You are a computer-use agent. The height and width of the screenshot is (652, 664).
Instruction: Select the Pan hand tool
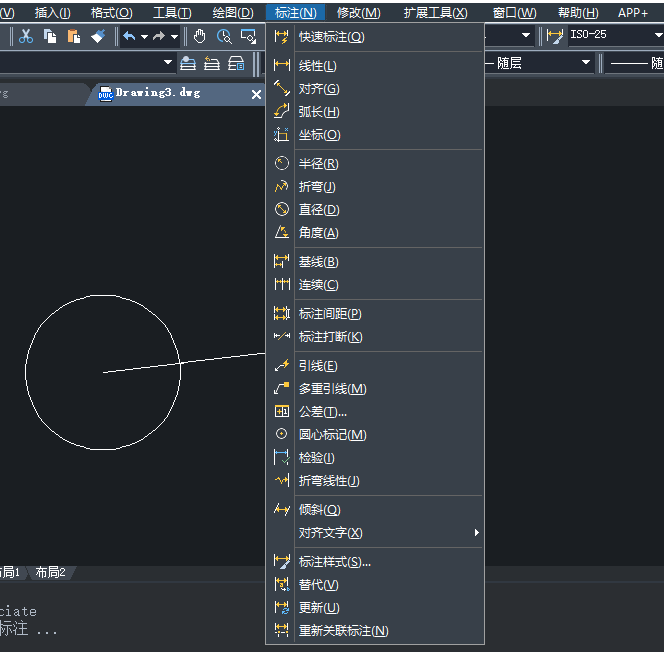click(200, 36)
